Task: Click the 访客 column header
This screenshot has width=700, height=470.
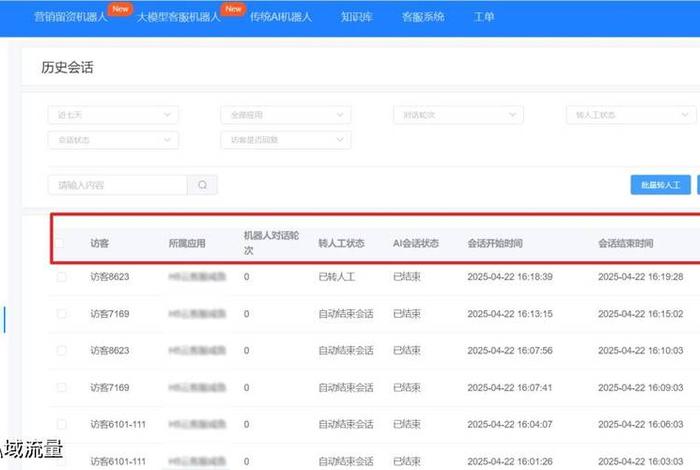Action: point(100,243)
